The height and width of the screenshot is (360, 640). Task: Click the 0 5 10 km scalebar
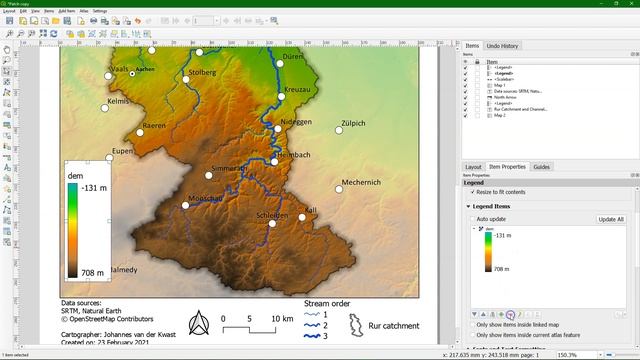[257, 324]
